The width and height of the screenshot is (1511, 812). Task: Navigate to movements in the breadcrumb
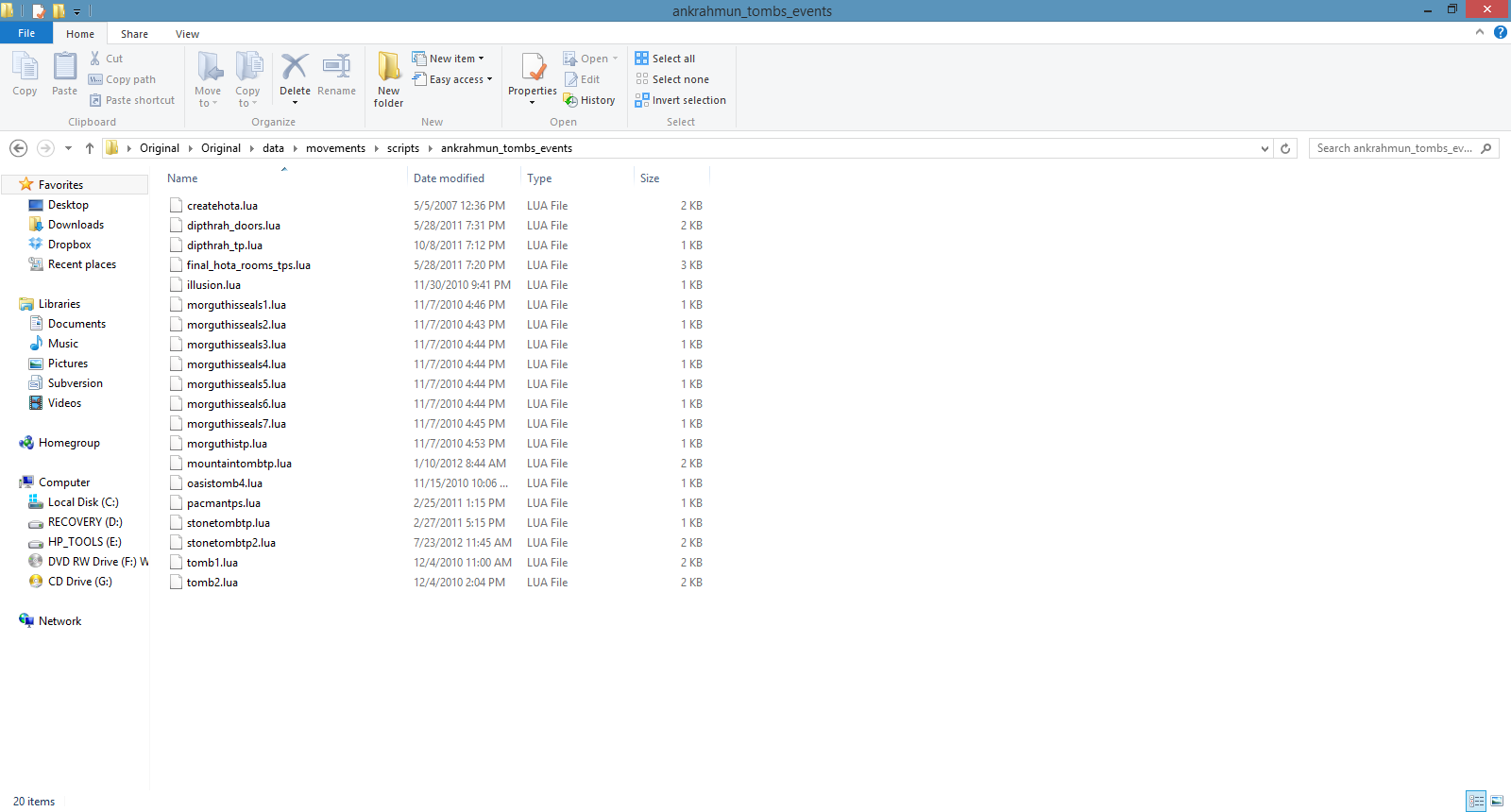(x=335, y=148)
